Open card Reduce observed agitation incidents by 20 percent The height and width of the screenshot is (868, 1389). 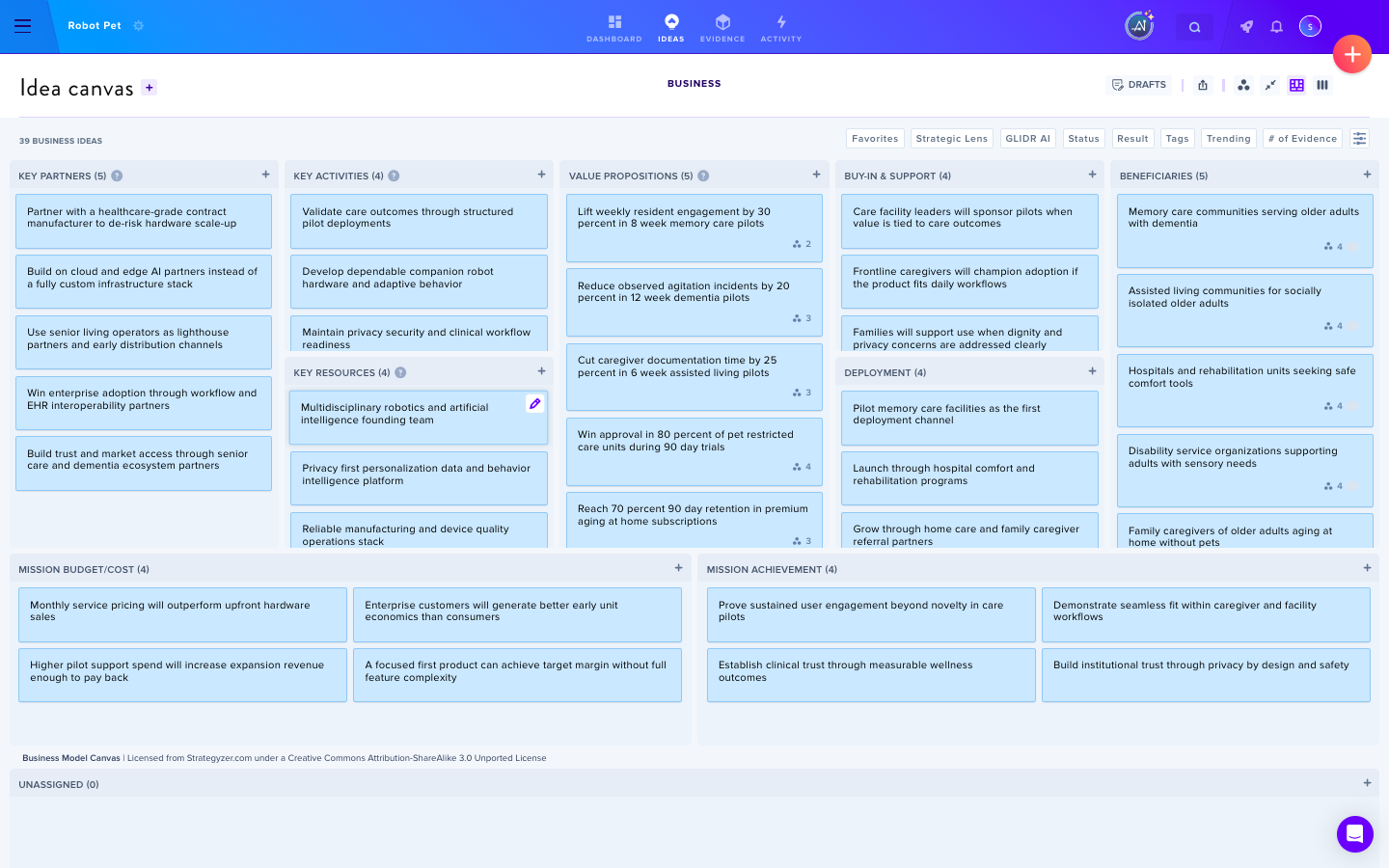pos(694,302)
